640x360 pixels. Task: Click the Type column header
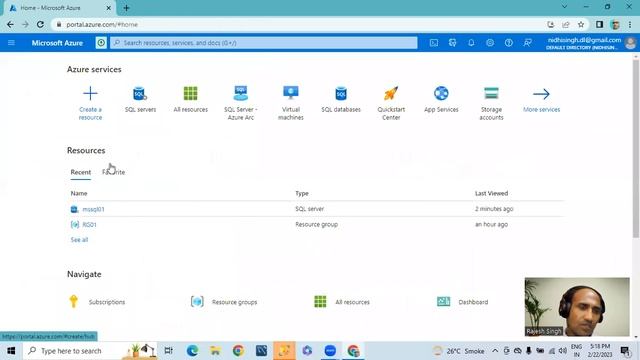(x=302, y=193)
